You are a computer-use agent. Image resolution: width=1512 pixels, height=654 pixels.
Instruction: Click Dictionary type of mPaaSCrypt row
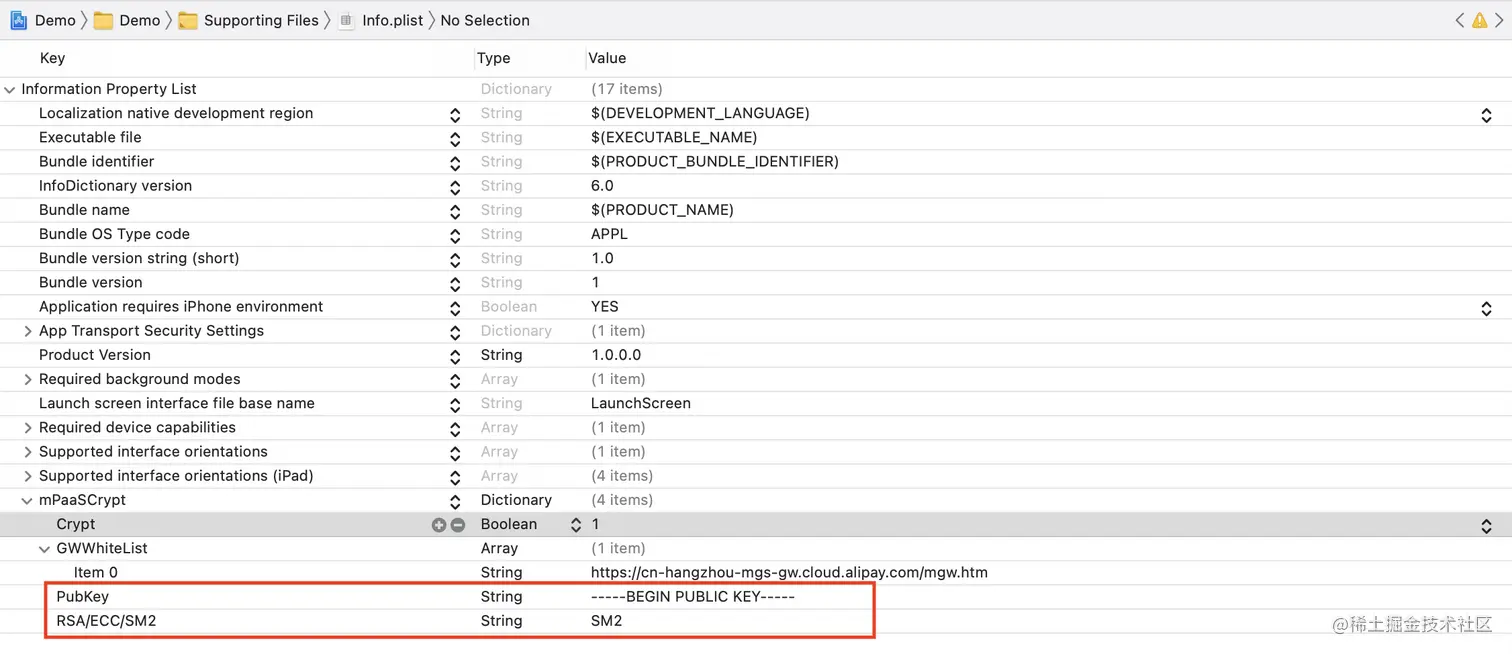[x=516, y=500]
